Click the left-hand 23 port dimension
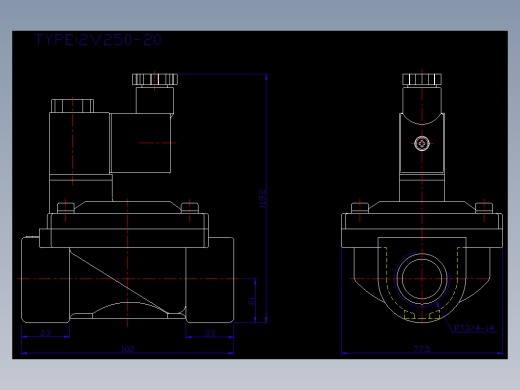This screenshot has height=390, width=520. [x=46, y=333]
